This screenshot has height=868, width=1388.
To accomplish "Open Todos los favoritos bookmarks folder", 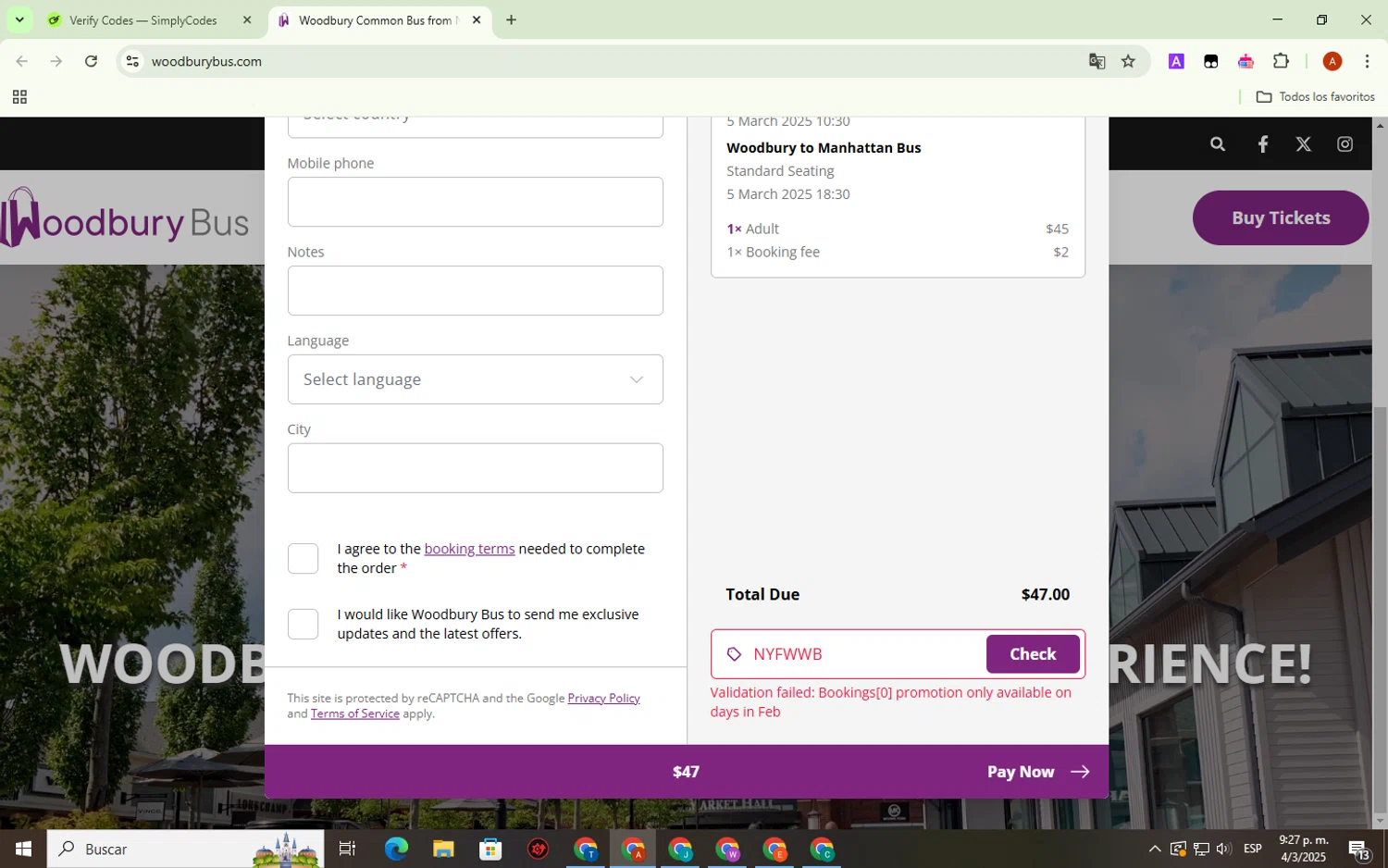I will pyautogui.click(x=1315, y=97).
